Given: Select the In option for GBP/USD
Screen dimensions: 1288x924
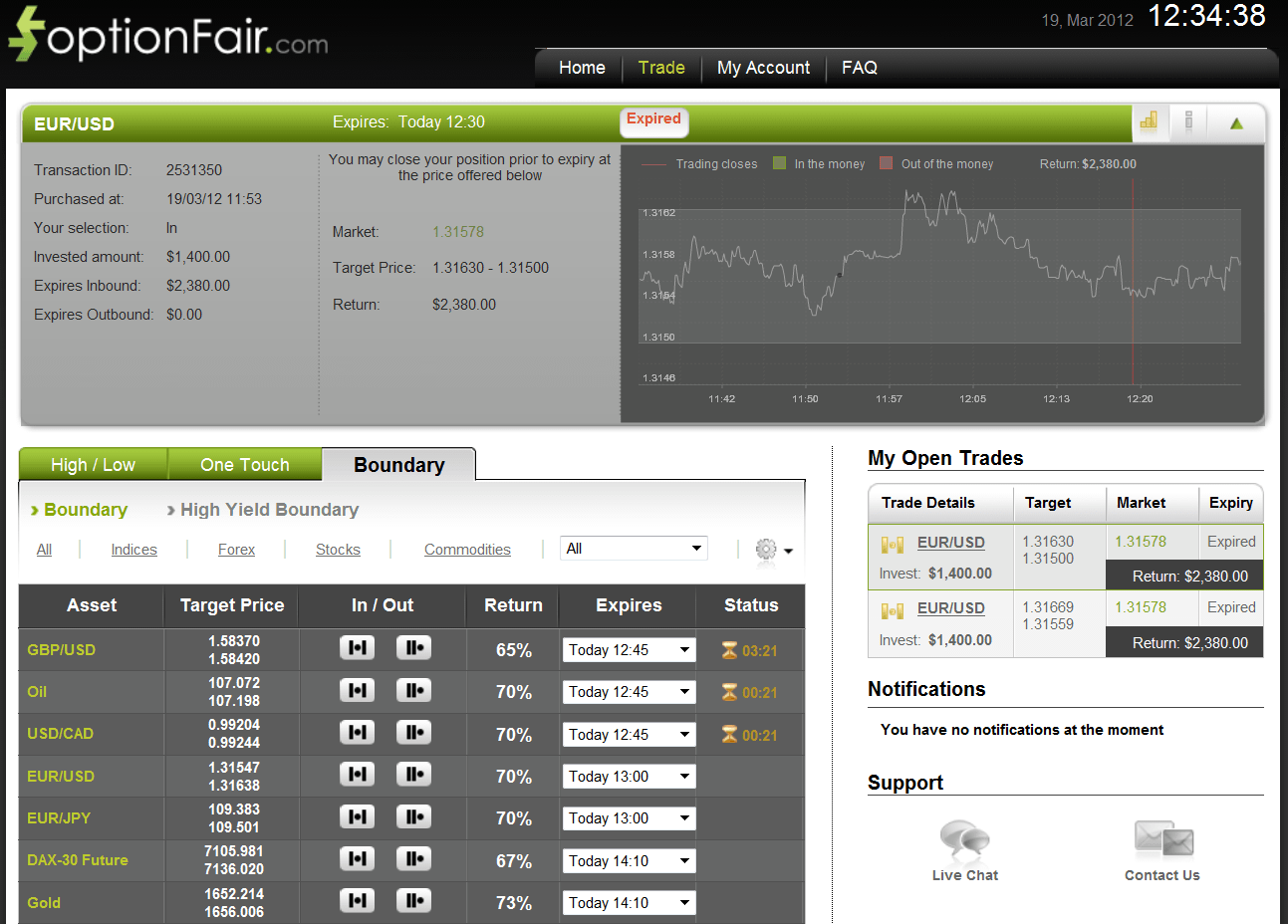Looking at the screenshot, I should (x=357, y=647).
